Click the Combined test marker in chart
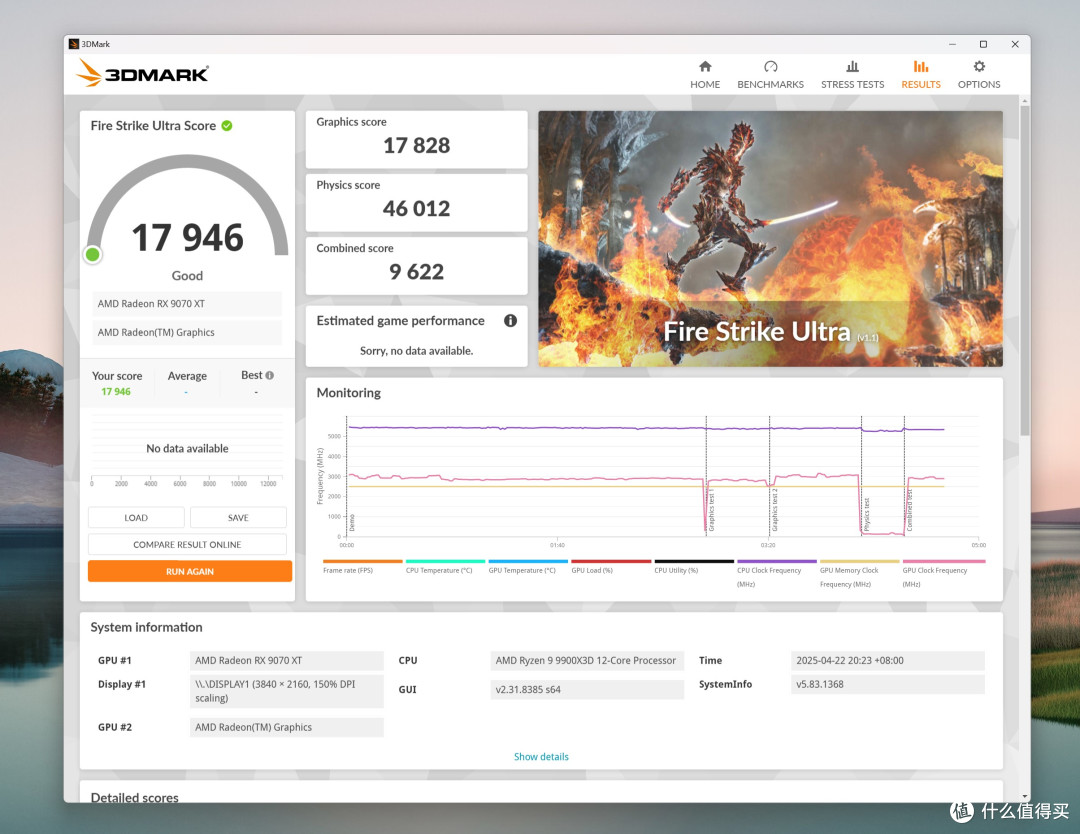Viewport: 1080px width, 834px height. click(x=909, y=511)
